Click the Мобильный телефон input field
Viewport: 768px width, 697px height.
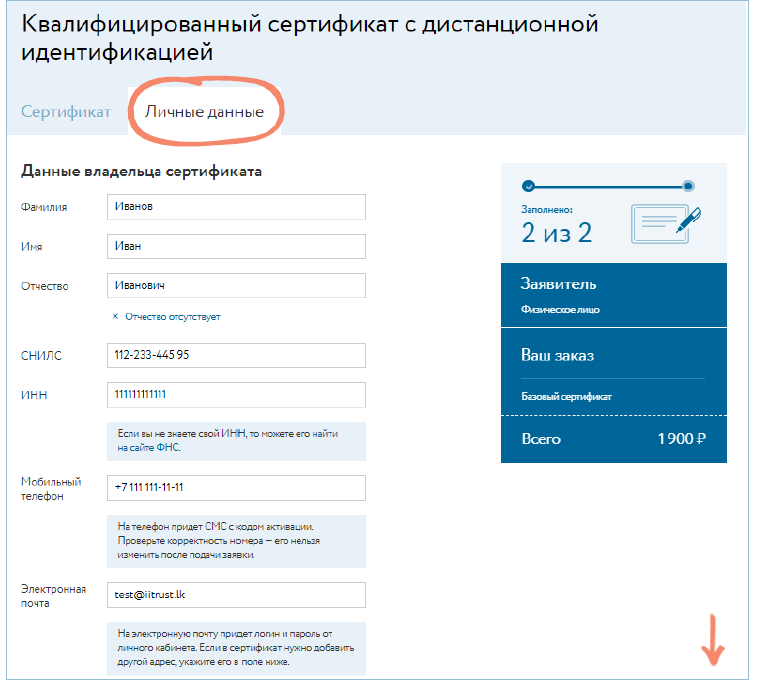tap(236, 488)
